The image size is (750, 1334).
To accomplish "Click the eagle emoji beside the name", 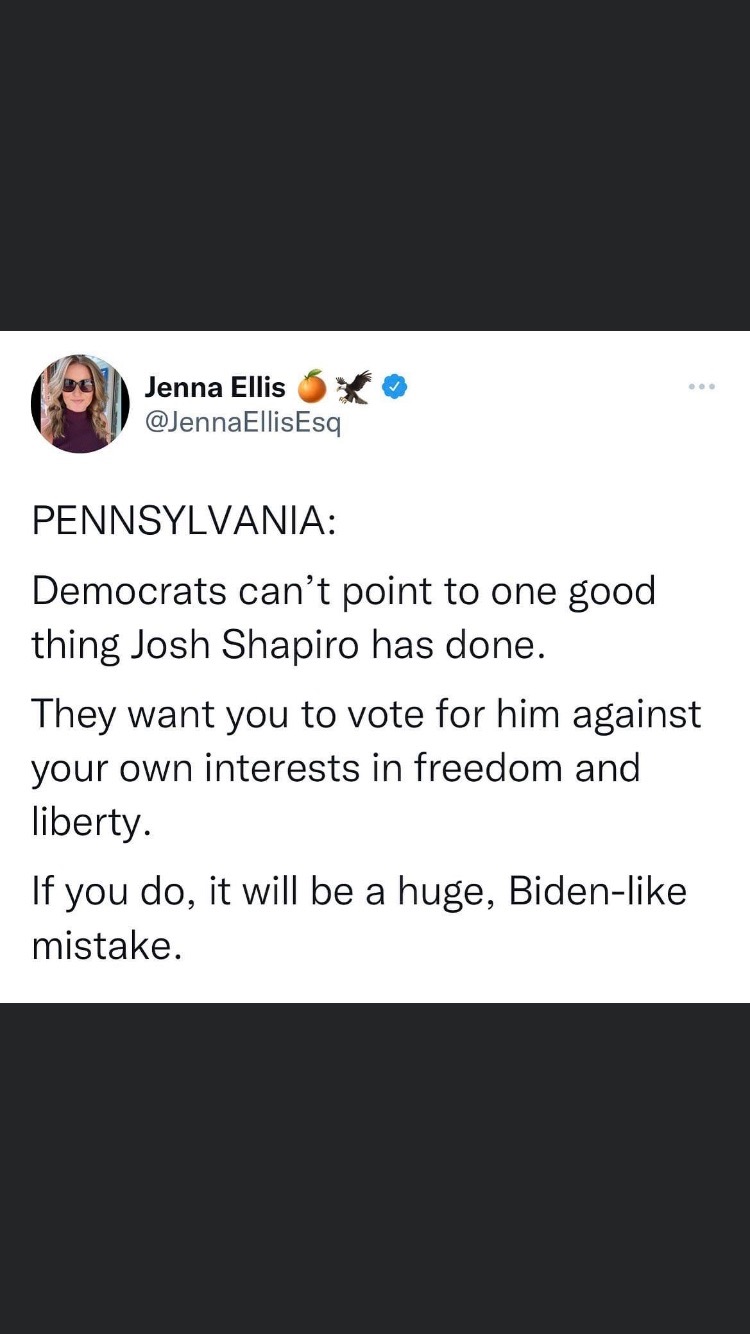I will (x=353, y=387).
